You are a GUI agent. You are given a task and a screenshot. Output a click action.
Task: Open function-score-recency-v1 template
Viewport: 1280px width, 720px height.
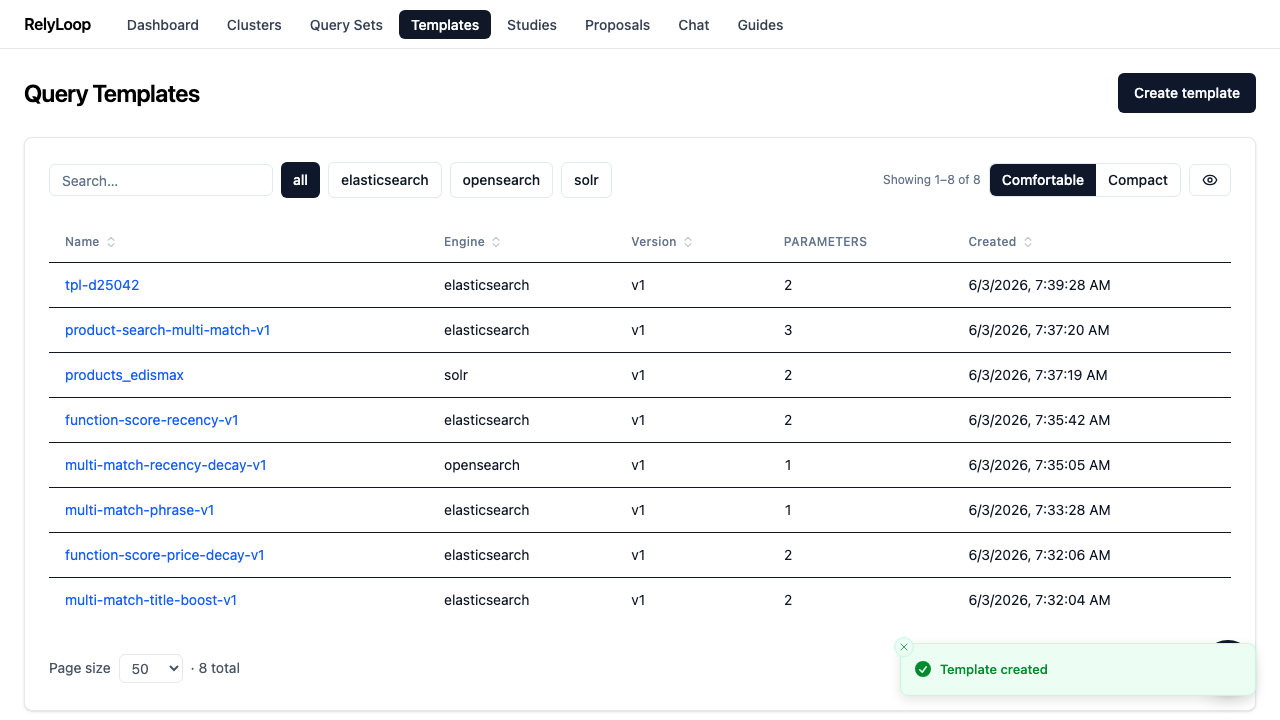pyautogui.click(x=152, y=420)
